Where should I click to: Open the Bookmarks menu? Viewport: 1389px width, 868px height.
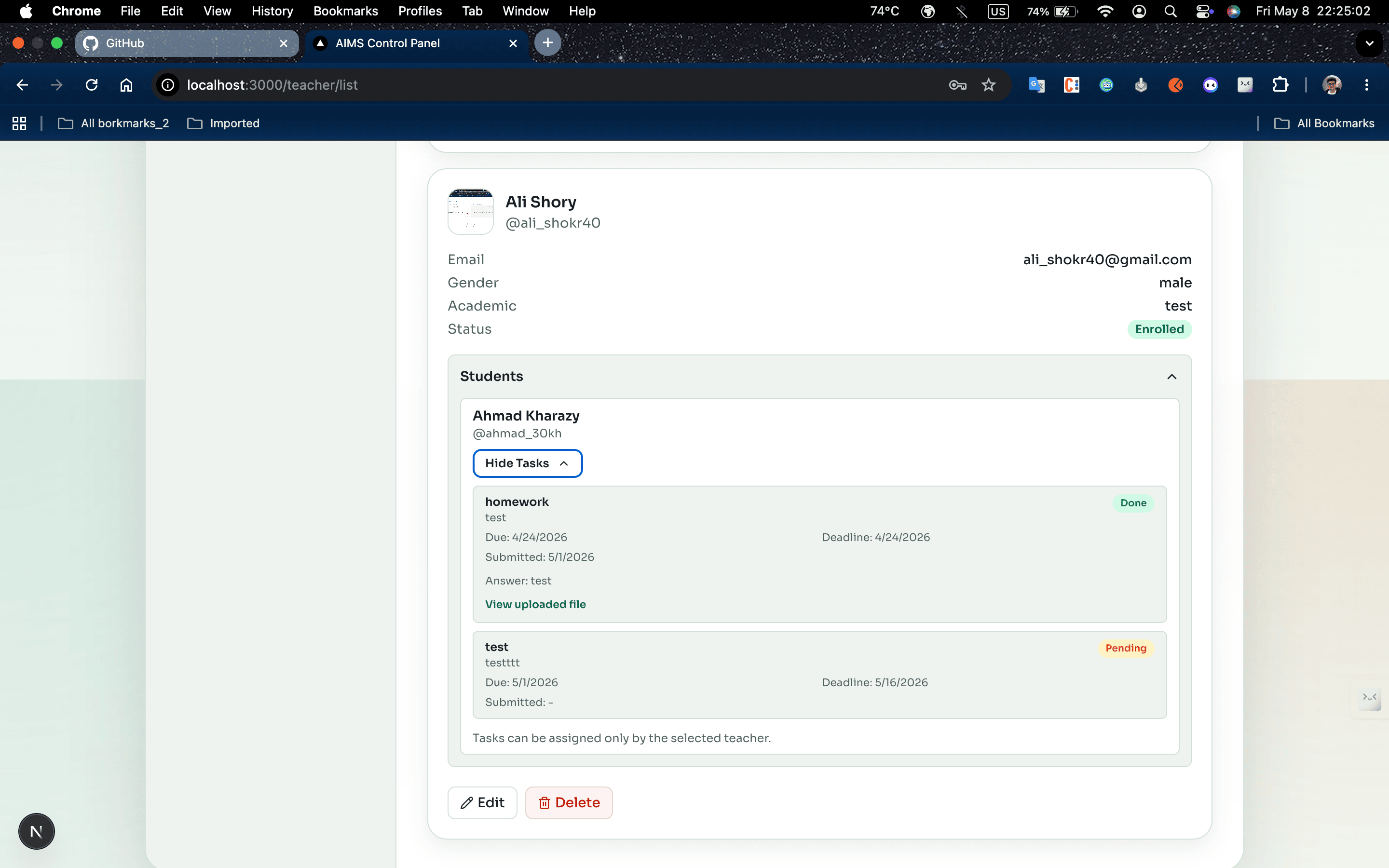tap(345, 12)
